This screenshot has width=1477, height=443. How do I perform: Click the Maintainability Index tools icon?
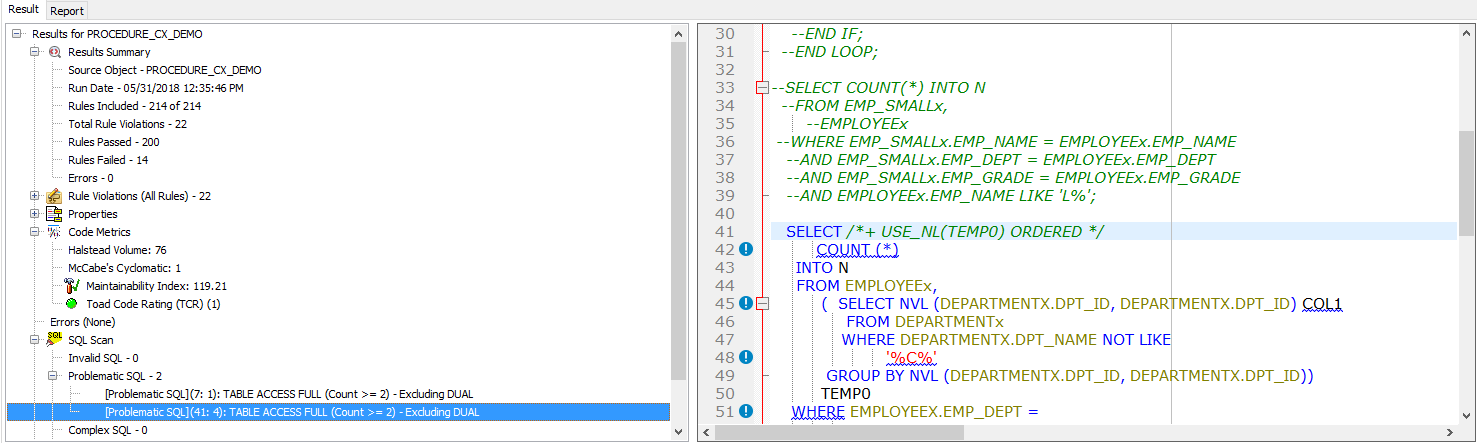pyautogui.click(x=73, y=286)
